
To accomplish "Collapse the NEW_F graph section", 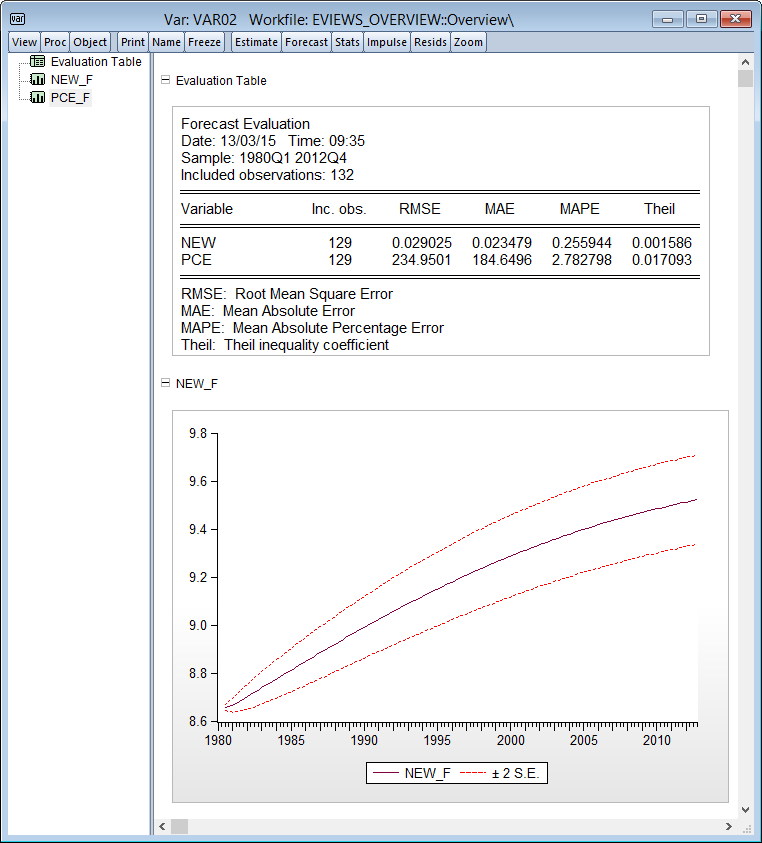I will pyautogui.click(x=165, y=383).
